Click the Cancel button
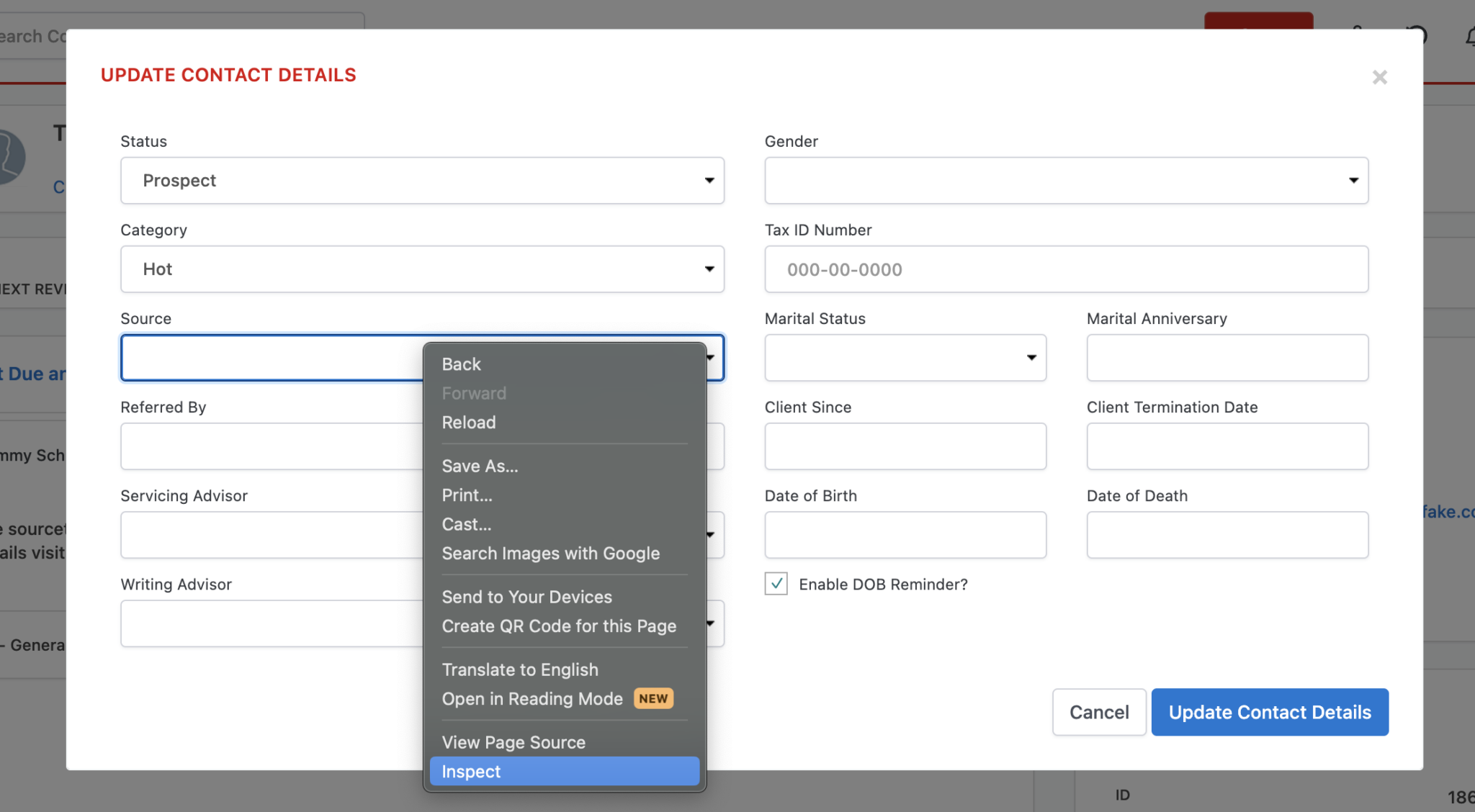 pyautogui.click(x=1098, y=712)
